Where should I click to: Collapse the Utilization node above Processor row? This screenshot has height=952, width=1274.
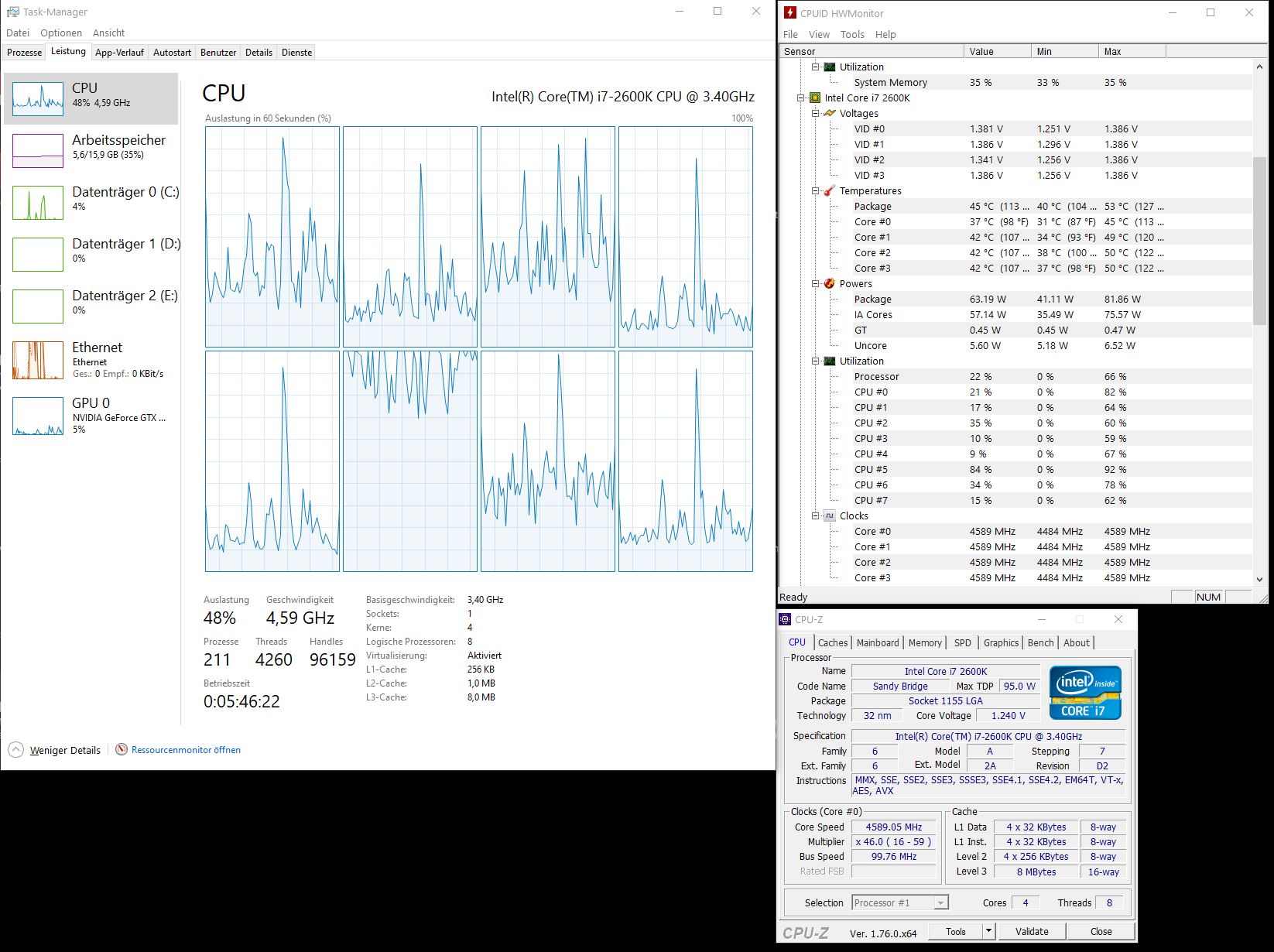tap(815, 361)
